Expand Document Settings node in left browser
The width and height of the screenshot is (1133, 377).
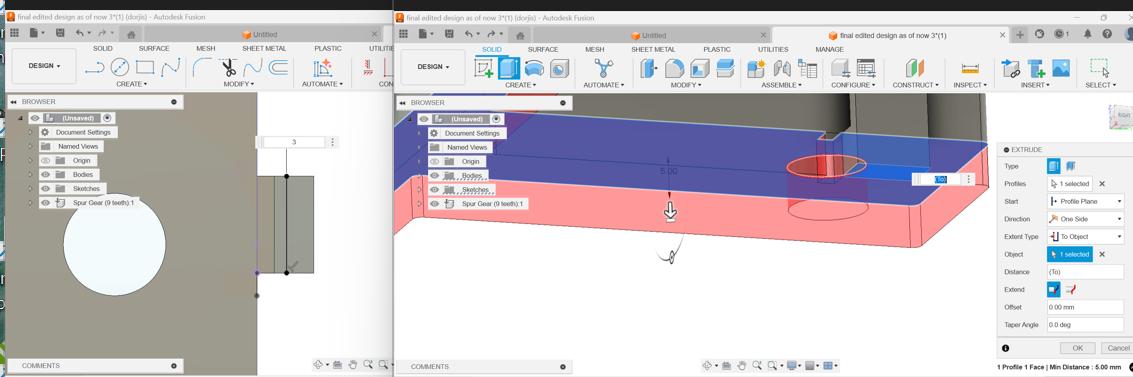[30, 132]
